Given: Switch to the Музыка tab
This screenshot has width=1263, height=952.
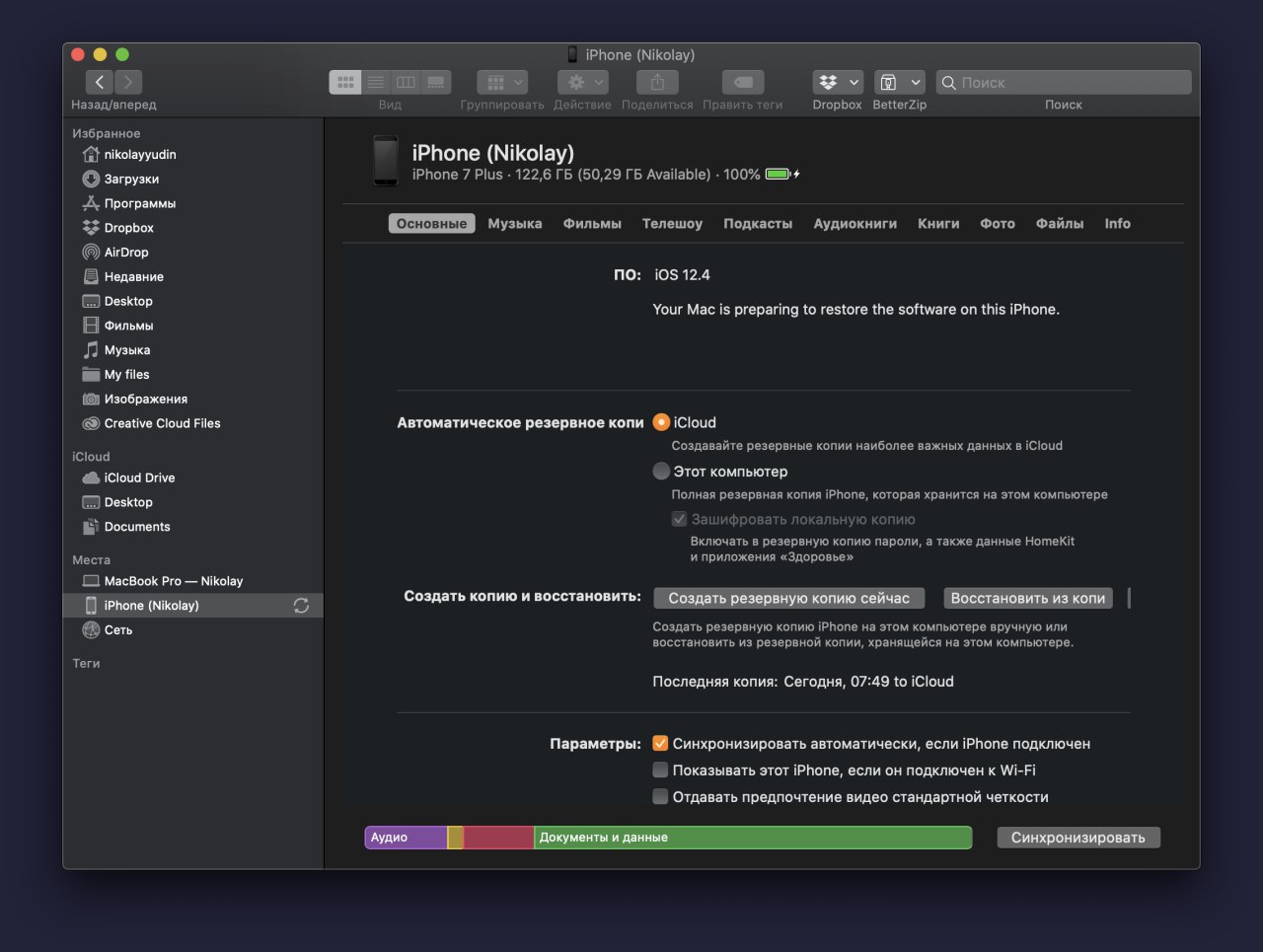Looking at the screenshot, I should click(515, 224).
